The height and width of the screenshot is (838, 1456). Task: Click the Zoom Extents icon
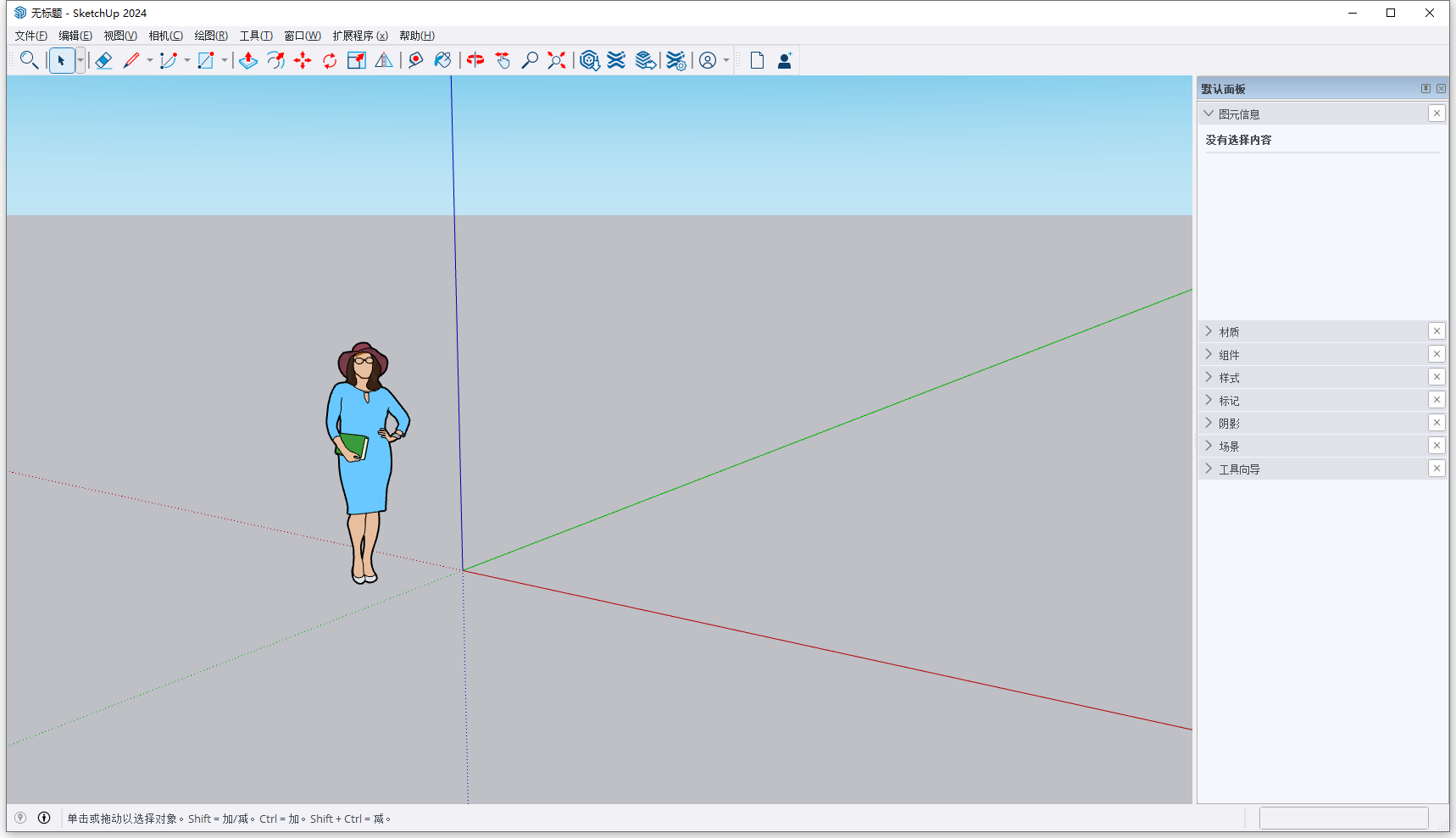tap(556, 60)
